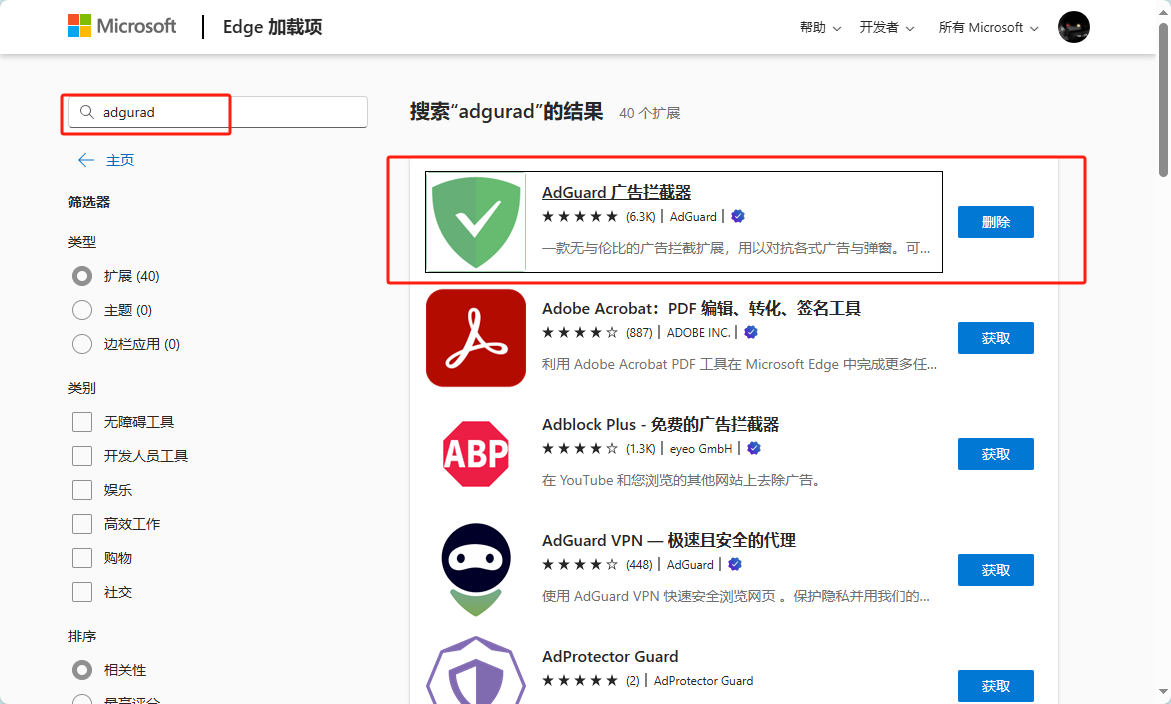
Task: Get AdProtector Guard extension
Action: coord(995,686)
